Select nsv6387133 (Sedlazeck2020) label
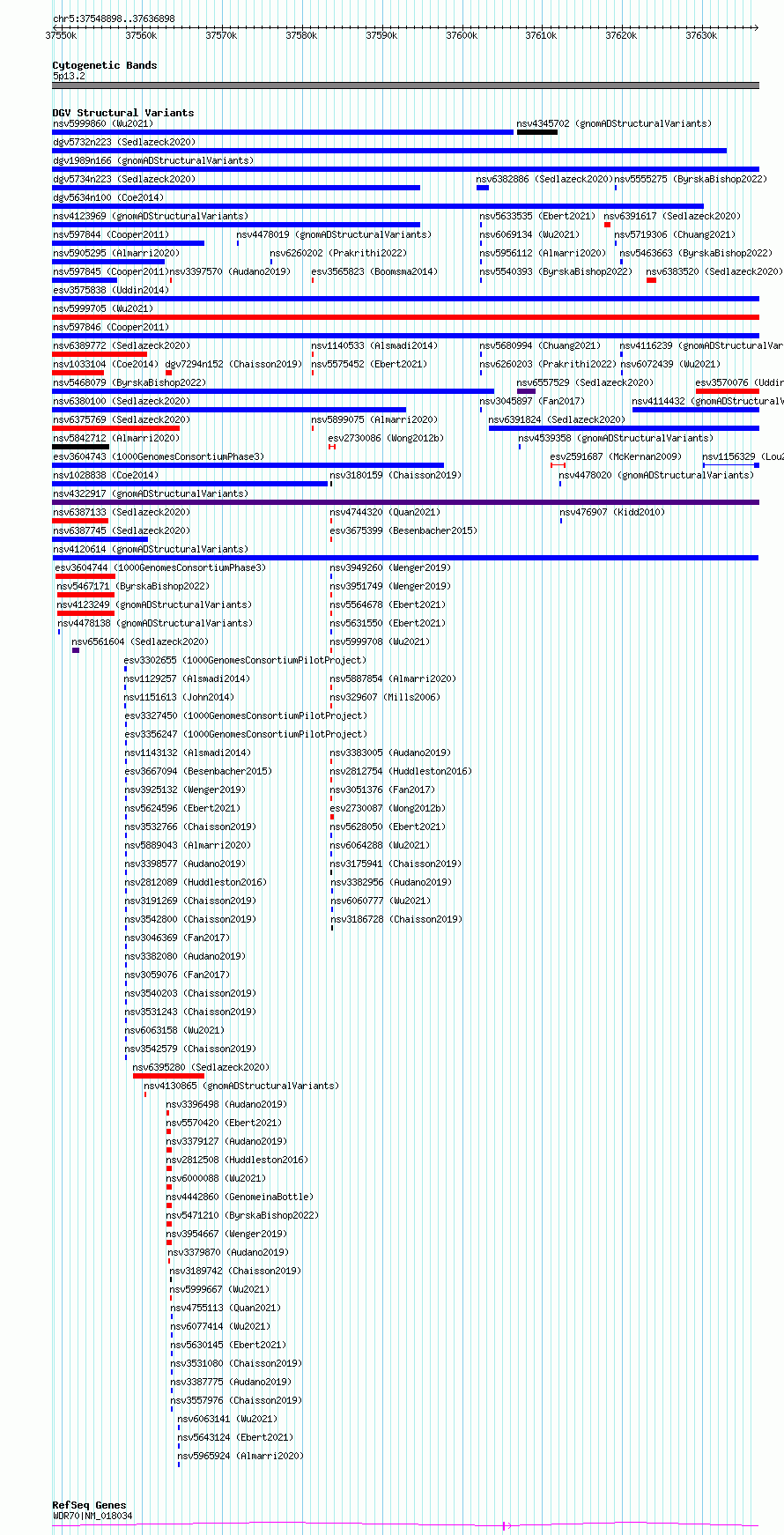 121,513
